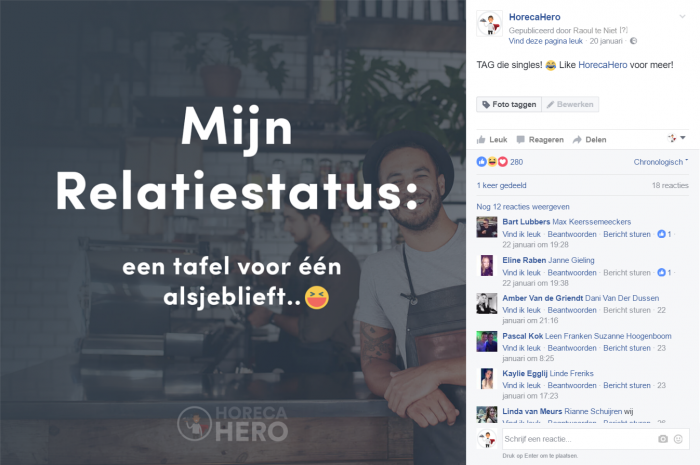This screenshot has width=700, height=465.
Task: Click Beantwoorden under Eline Raben comment
Action: pos(572,272)
